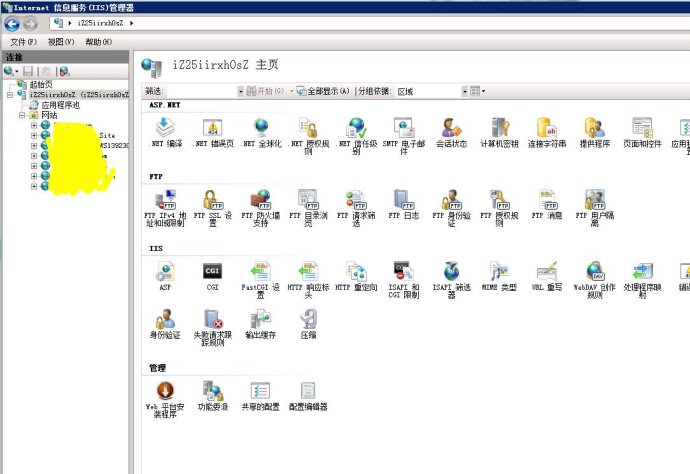Open URL 重写 icon

(547, 272)
